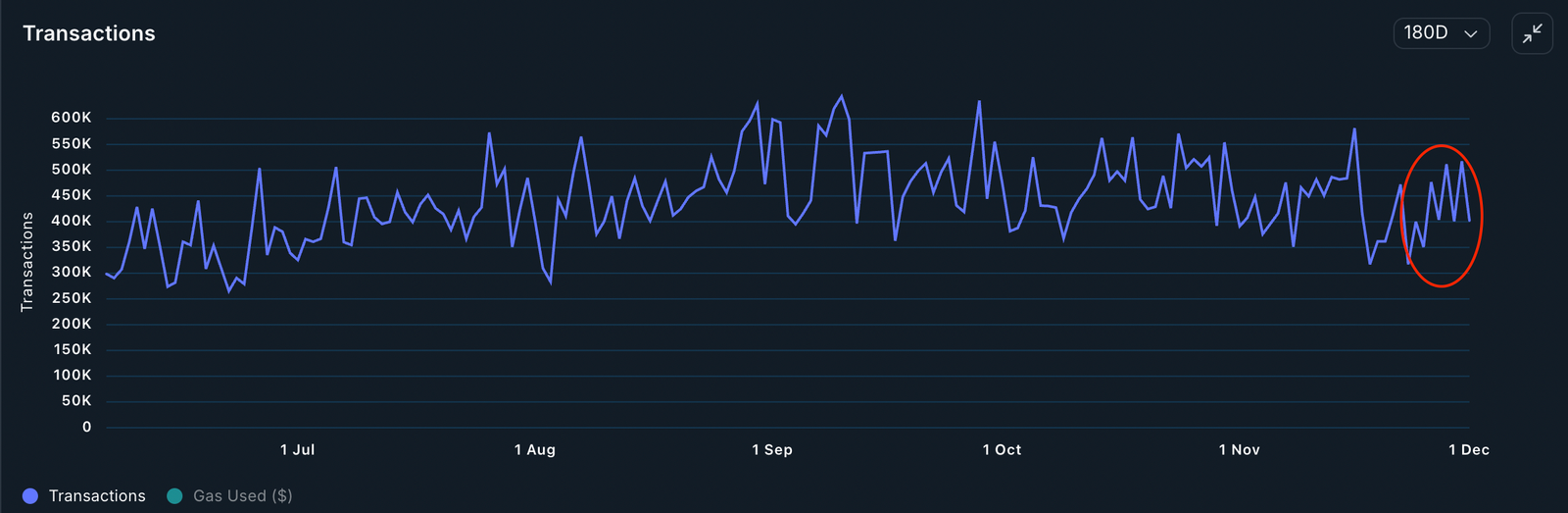Open the 180D time range dropdown
The height and width of the screenshot is (513, 1568).
1440,33
